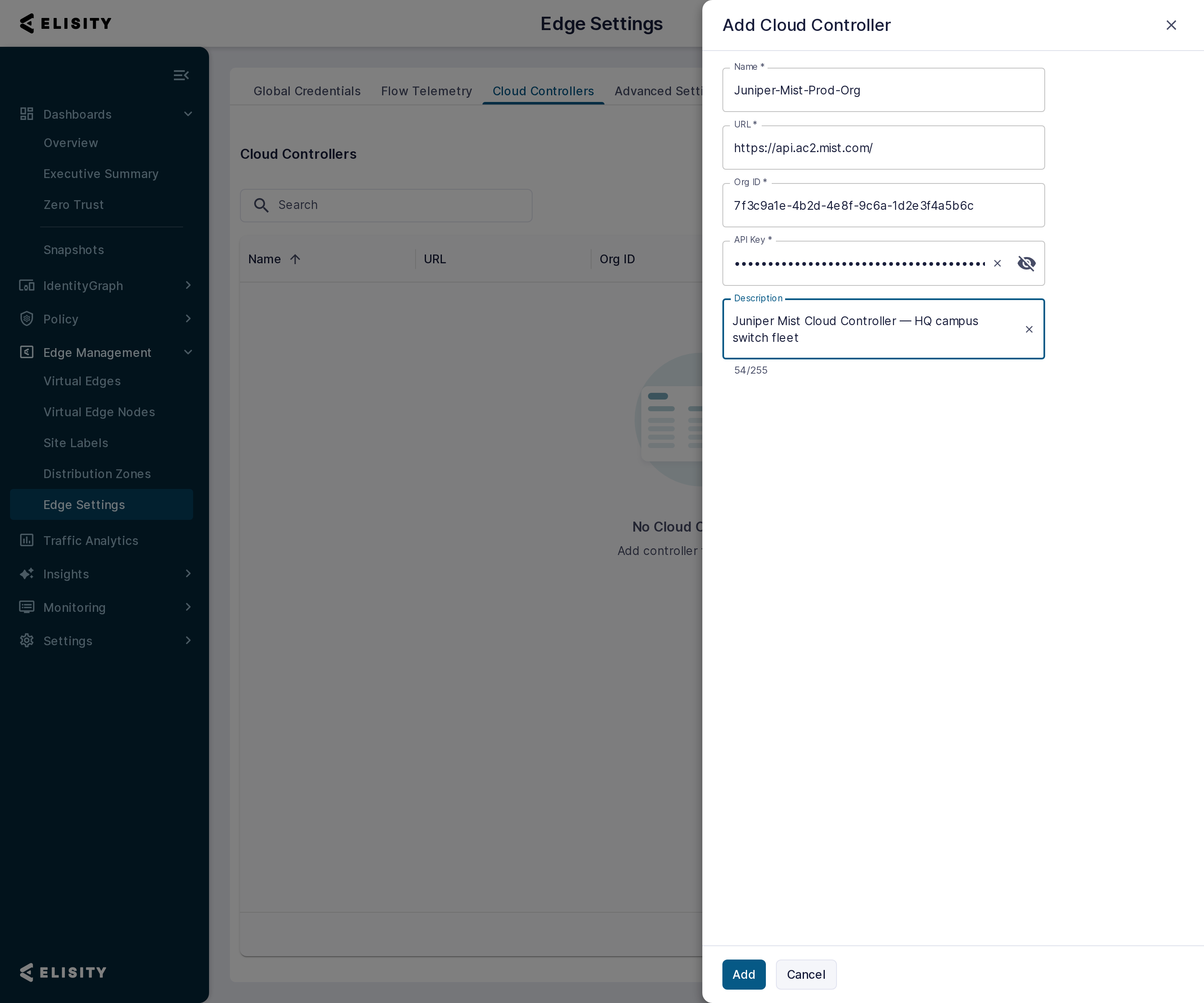Toggle API Key visibility eye icon

(x=1026, y=263)
